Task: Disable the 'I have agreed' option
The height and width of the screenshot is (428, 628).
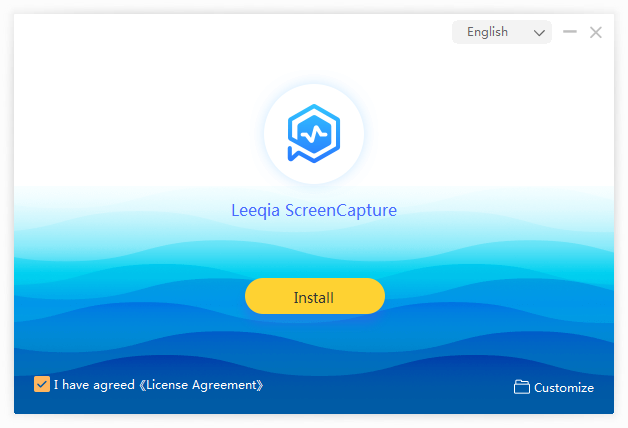Action: (42, 384)
